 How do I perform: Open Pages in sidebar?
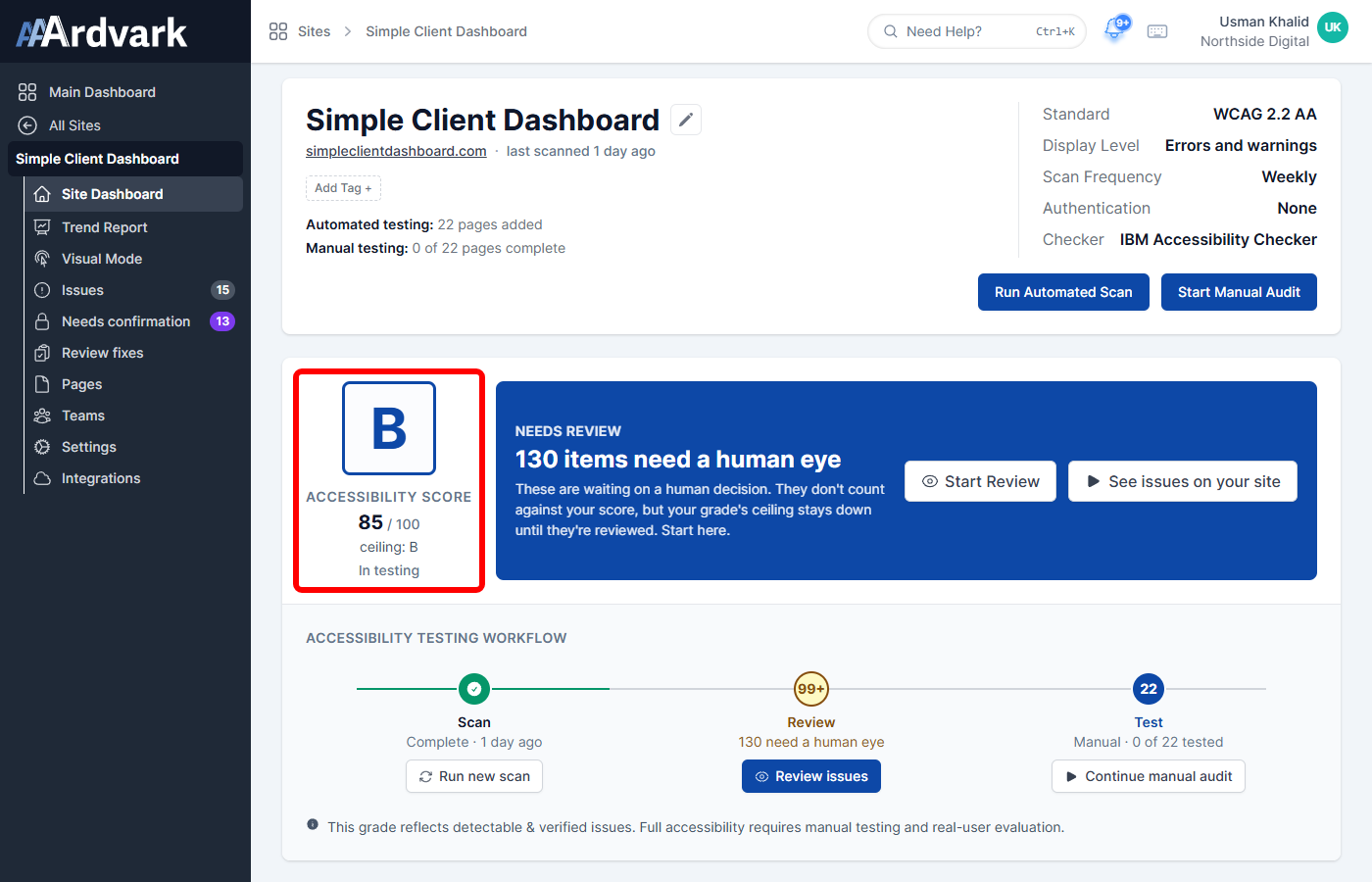(133, 384)
